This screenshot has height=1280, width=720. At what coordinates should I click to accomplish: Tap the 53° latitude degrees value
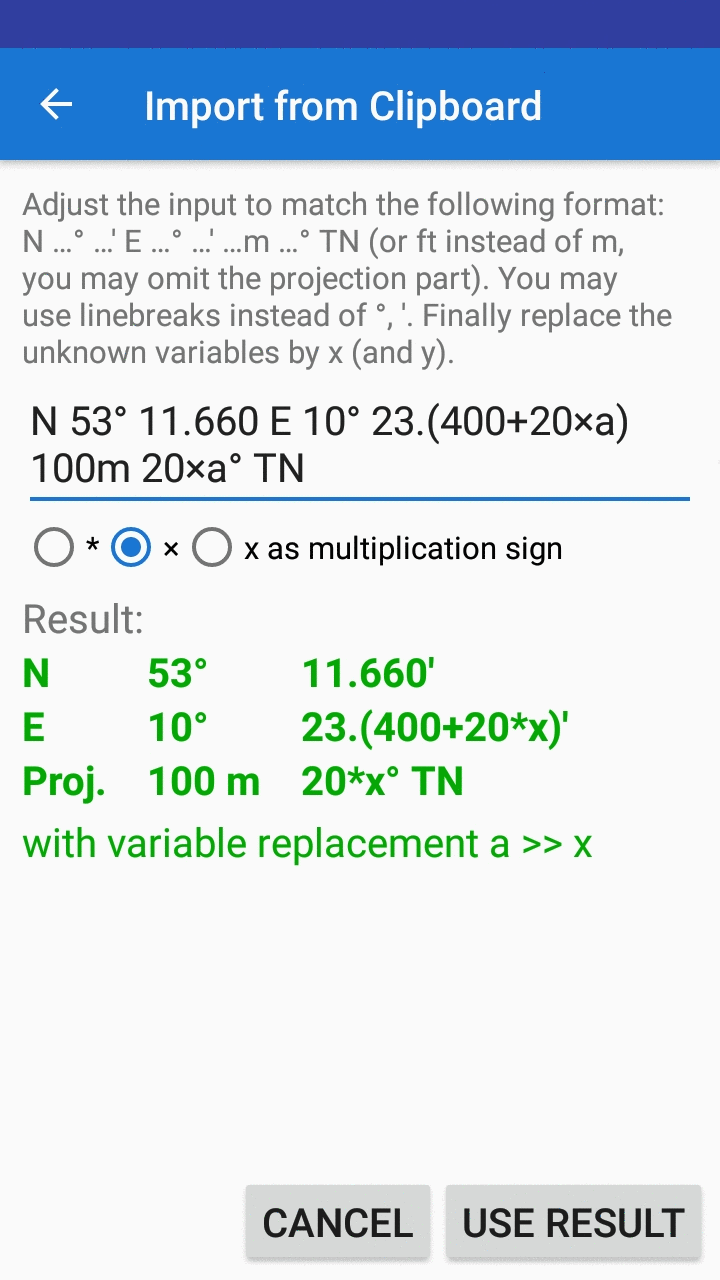(178, 674)
